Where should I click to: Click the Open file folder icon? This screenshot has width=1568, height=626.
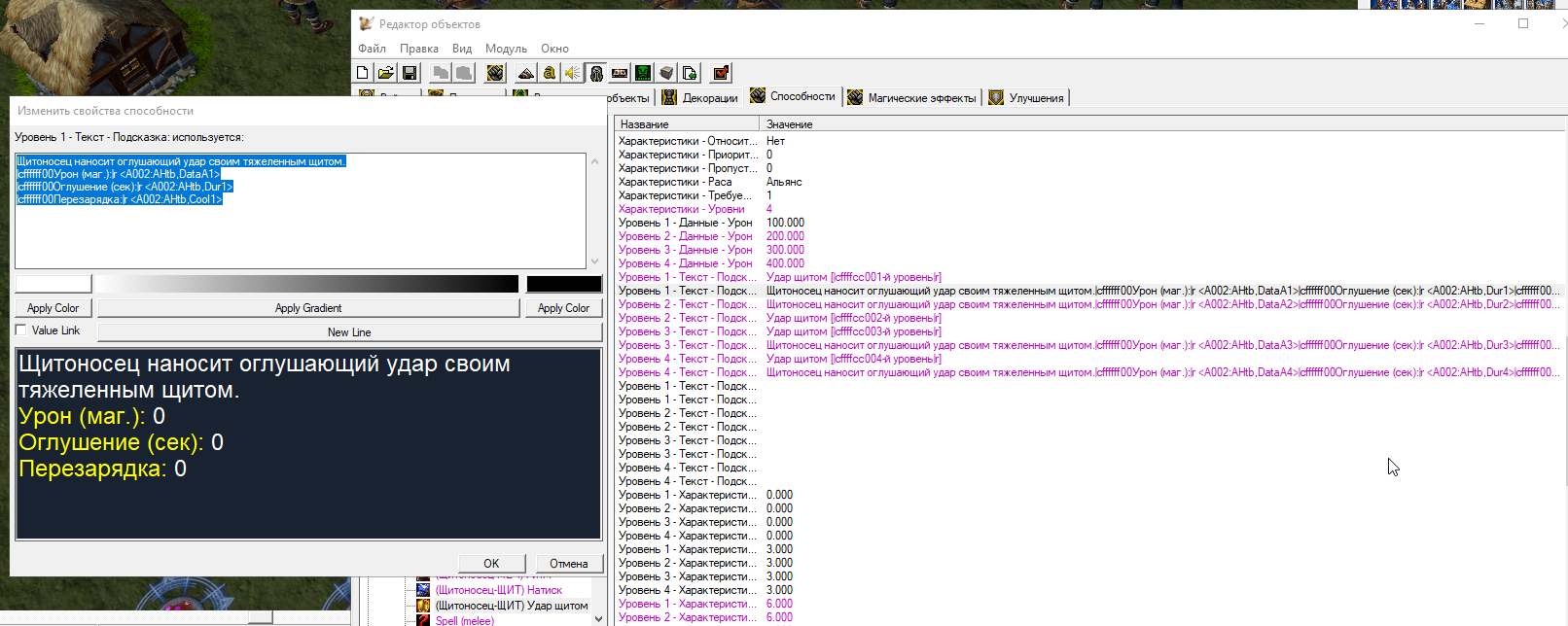pyautogui.click(x=386, y=73)
